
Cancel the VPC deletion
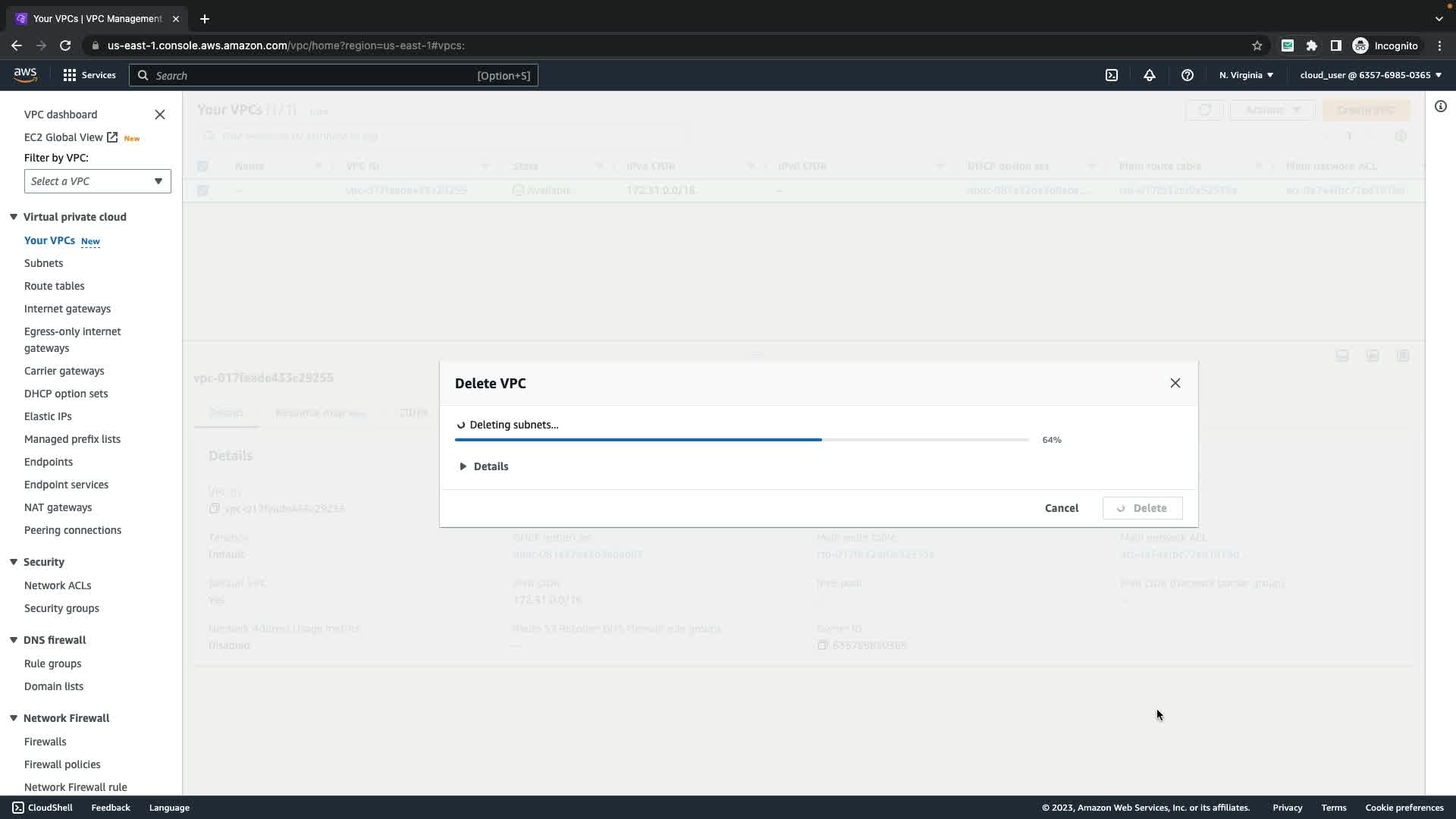click(x=1061, y=508)
